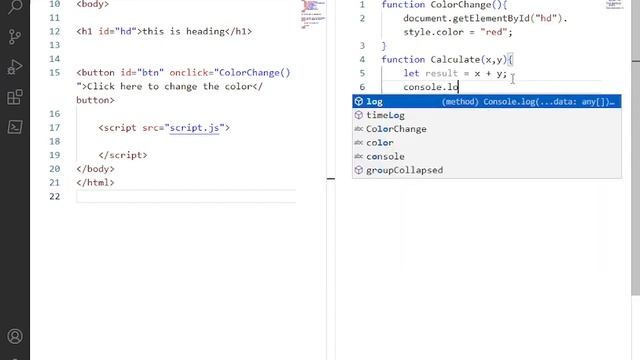Click the '</html>' closing tag
This screenshot has height=360, width=640.
coord(95,182)
